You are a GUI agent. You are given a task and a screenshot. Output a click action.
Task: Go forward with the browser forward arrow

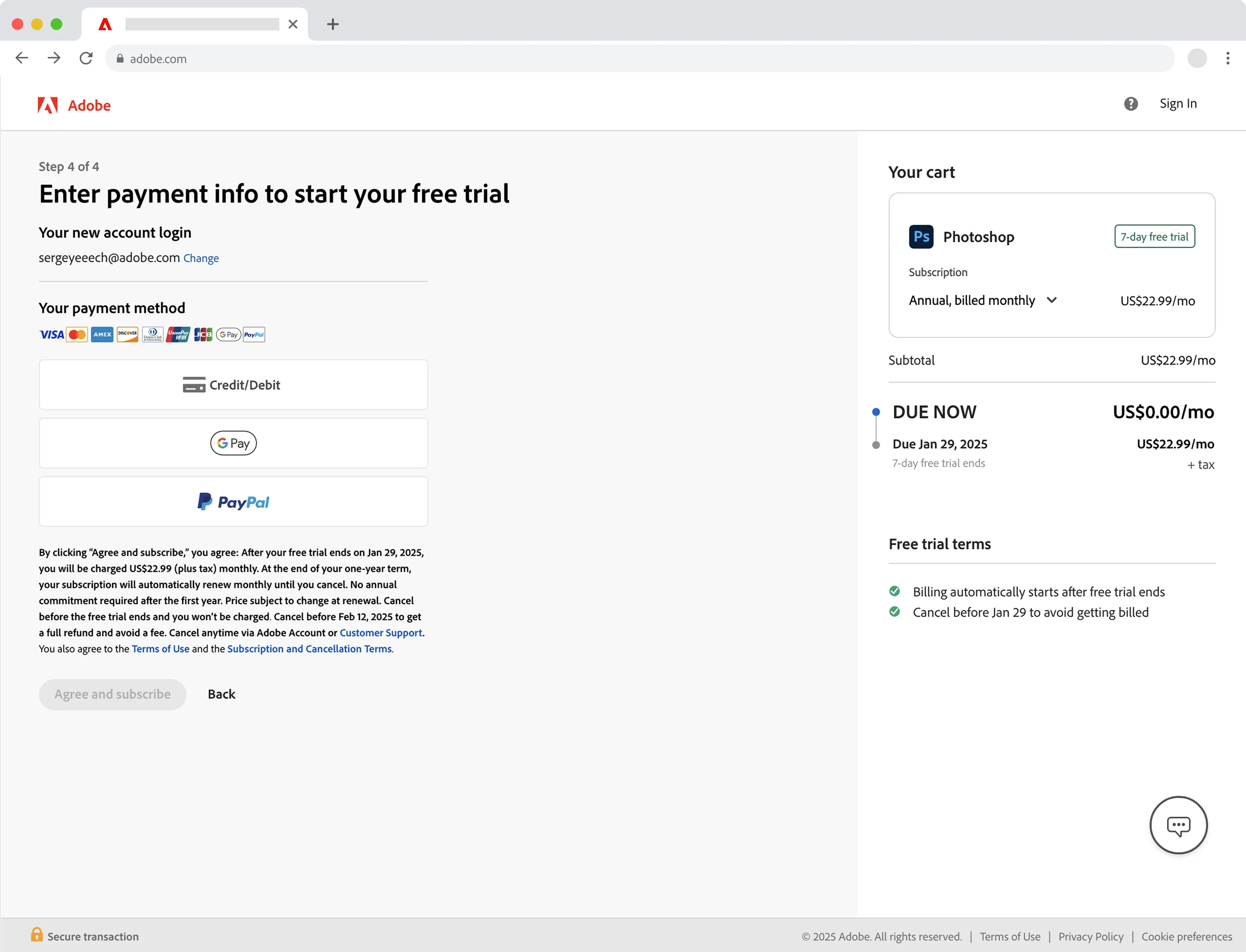[54, 58]
